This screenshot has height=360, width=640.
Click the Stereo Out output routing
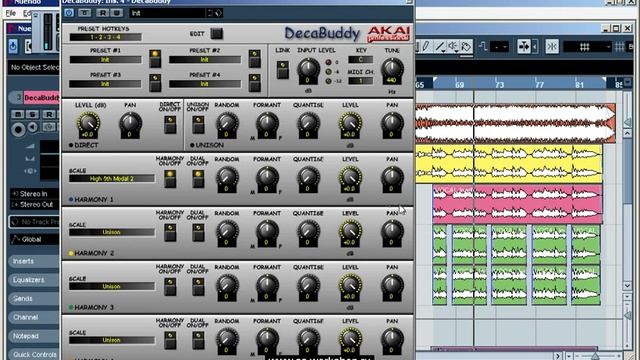(34, 204)
